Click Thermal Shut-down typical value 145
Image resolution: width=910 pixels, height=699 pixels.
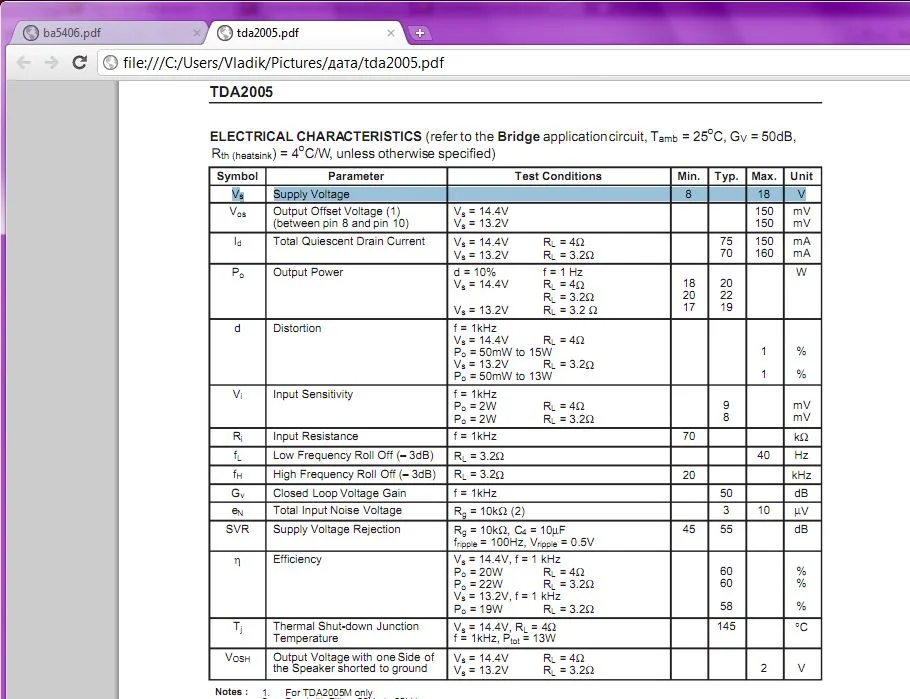pos(726,626)
